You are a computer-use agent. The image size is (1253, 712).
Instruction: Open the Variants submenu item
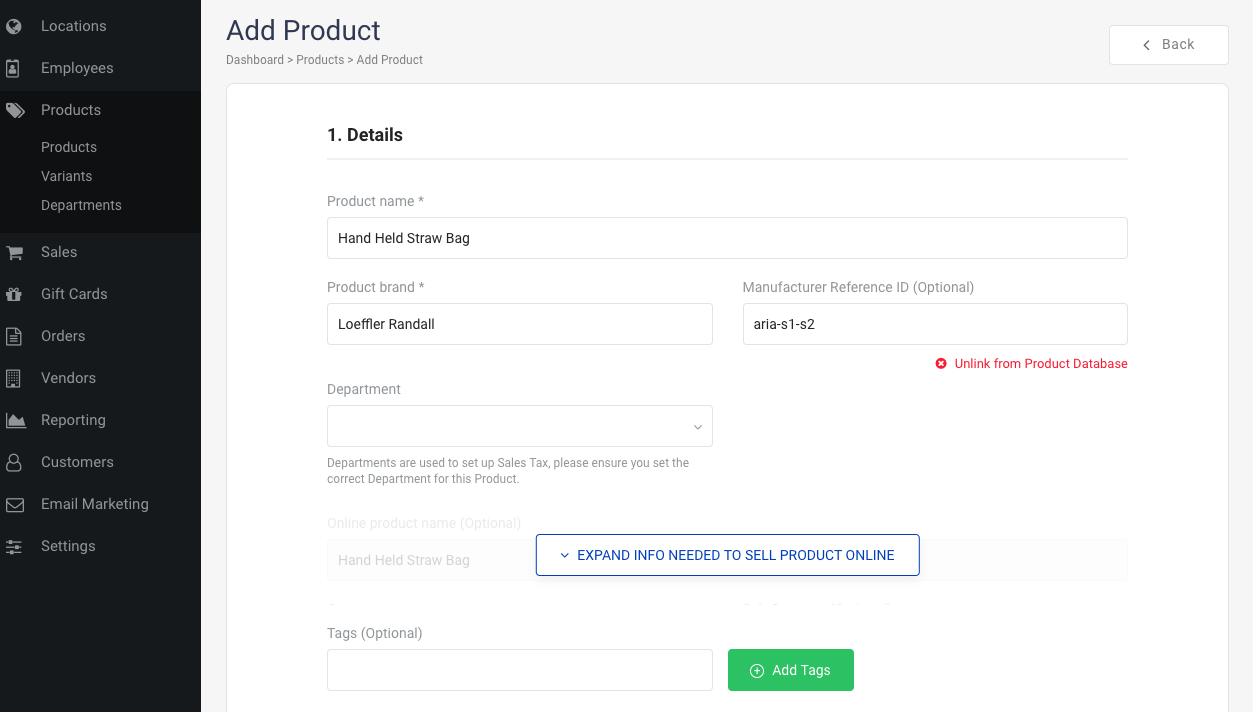click(66, 176)
